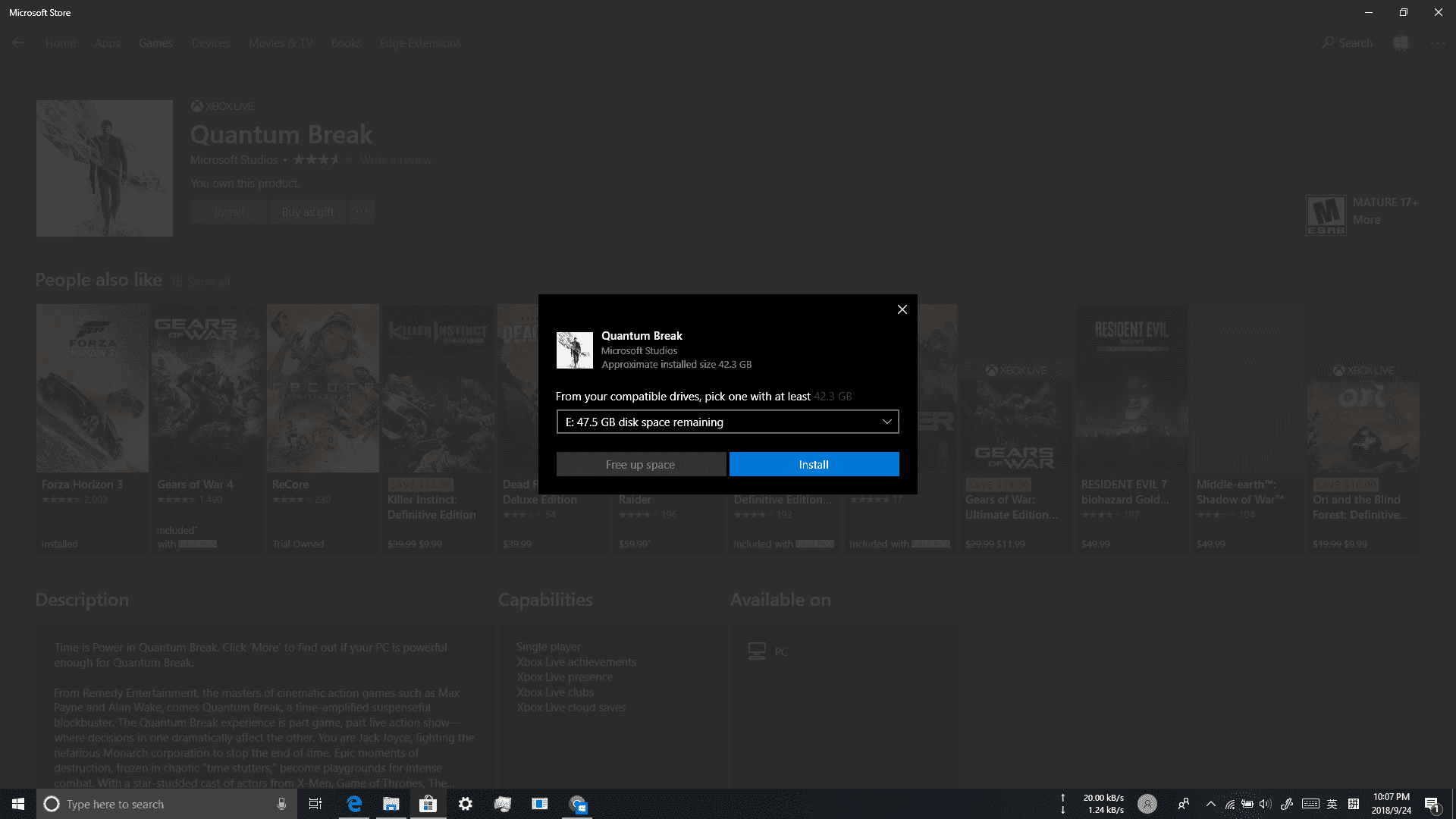Viewport: 1456px width, 819px height.
Task: Click the Microsoft Store taskbar icon
Action: (428, 804)
